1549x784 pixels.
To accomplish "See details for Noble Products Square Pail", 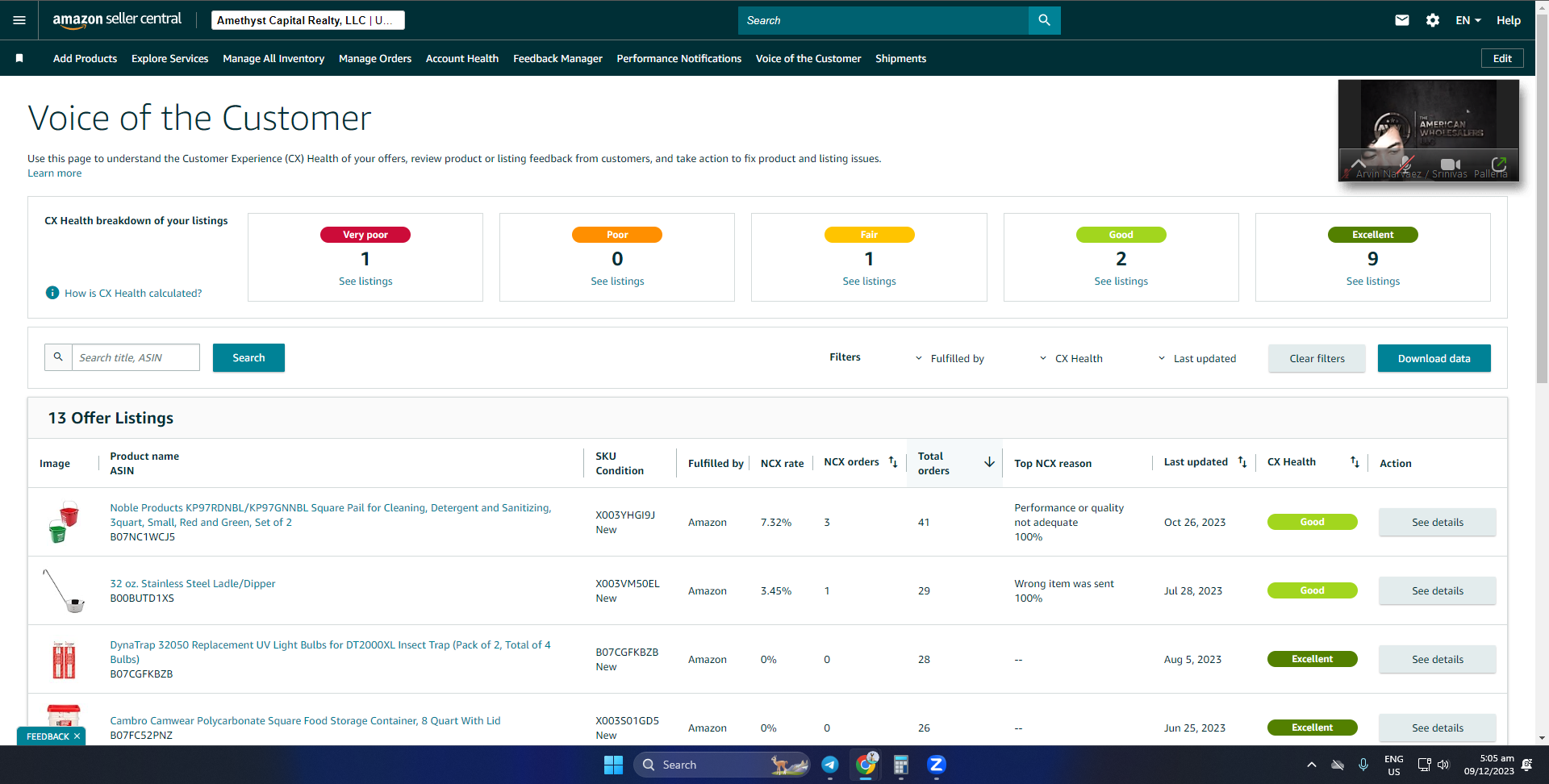I will pyautogui.click(x=1437, y=522).
